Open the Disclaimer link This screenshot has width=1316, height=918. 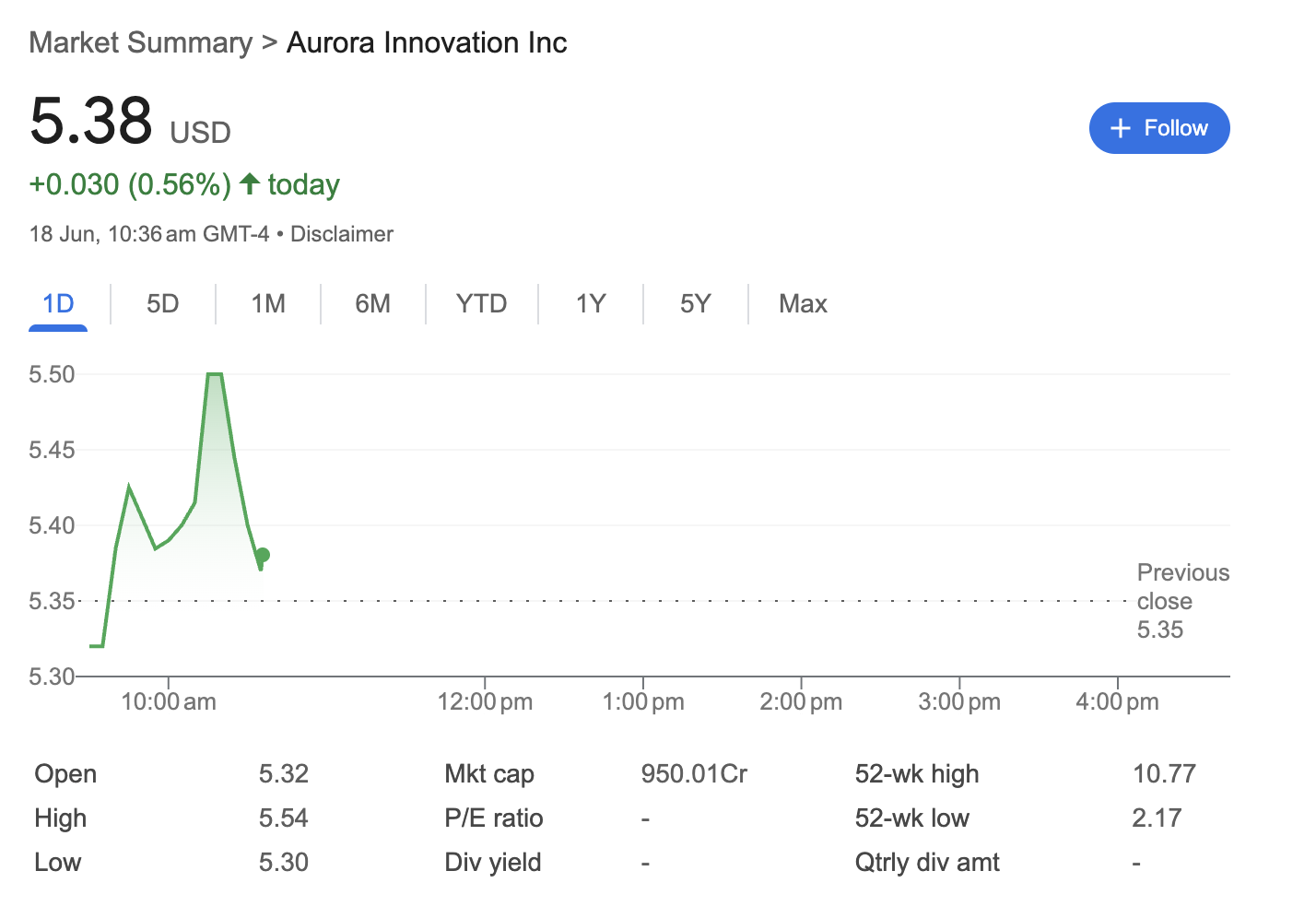point(342,234)
